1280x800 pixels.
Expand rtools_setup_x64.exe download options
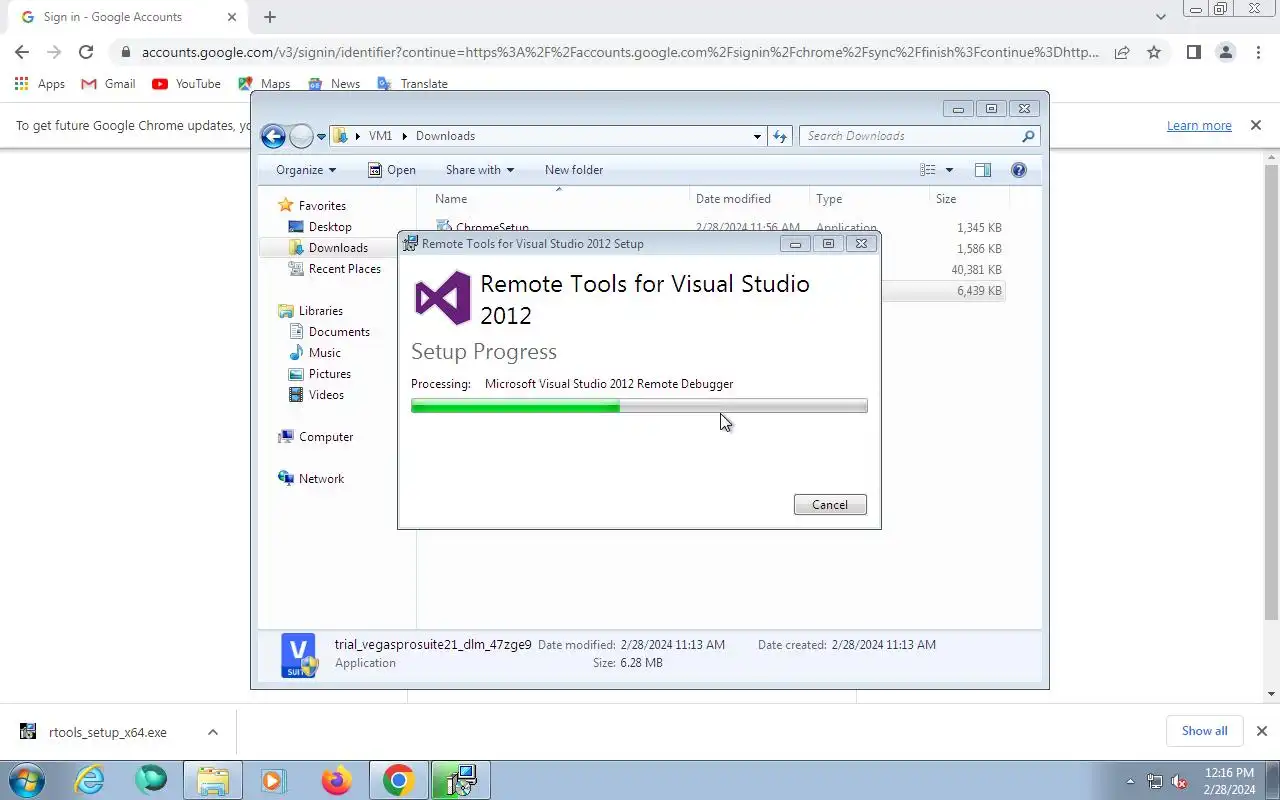(x=213, y=732)
